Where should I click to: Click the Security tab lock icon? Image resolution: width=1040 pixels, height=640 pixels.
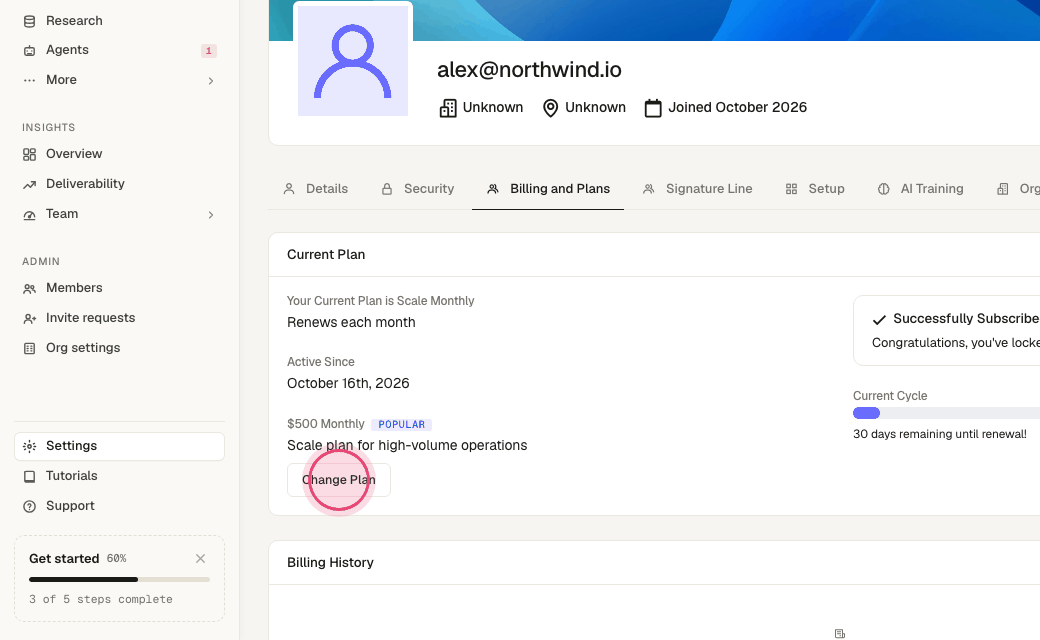coord(387,190)
